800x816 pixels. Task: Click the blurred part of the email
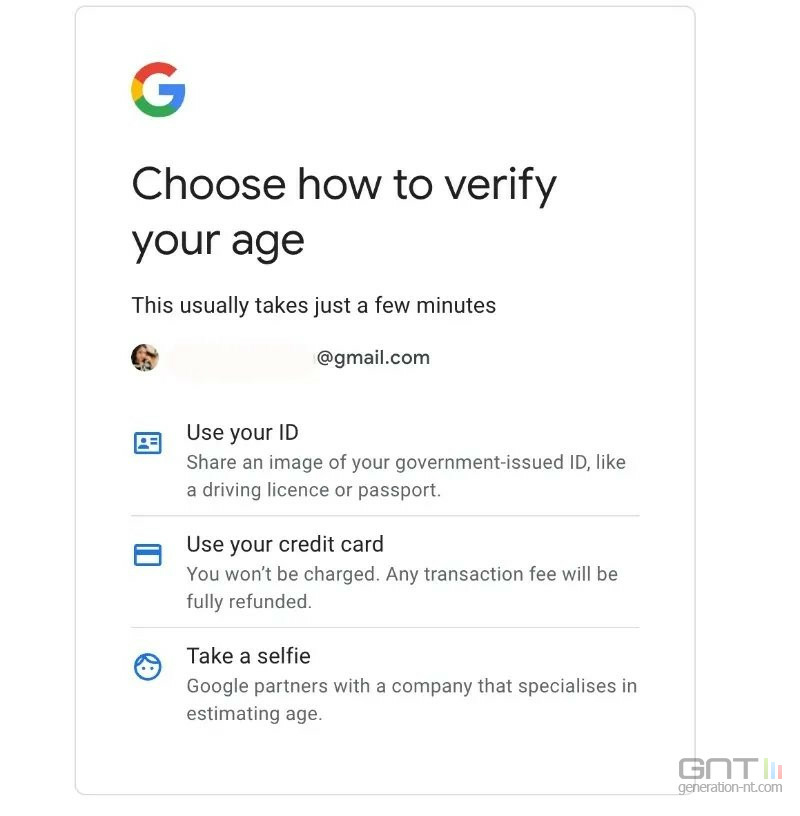(240, 359)
